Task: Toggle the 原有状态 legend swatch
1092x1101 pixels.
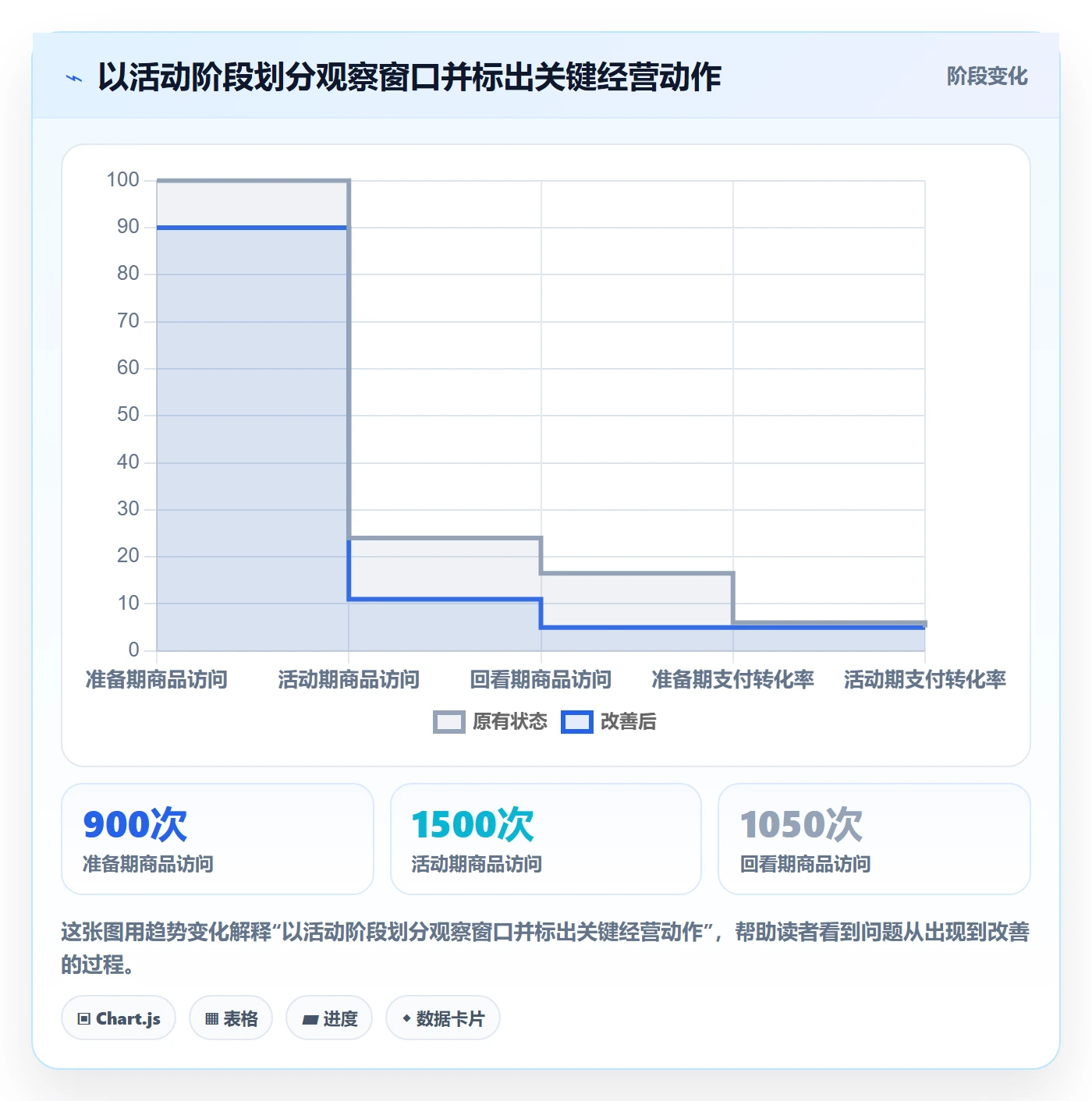Action: click(448, 722)
